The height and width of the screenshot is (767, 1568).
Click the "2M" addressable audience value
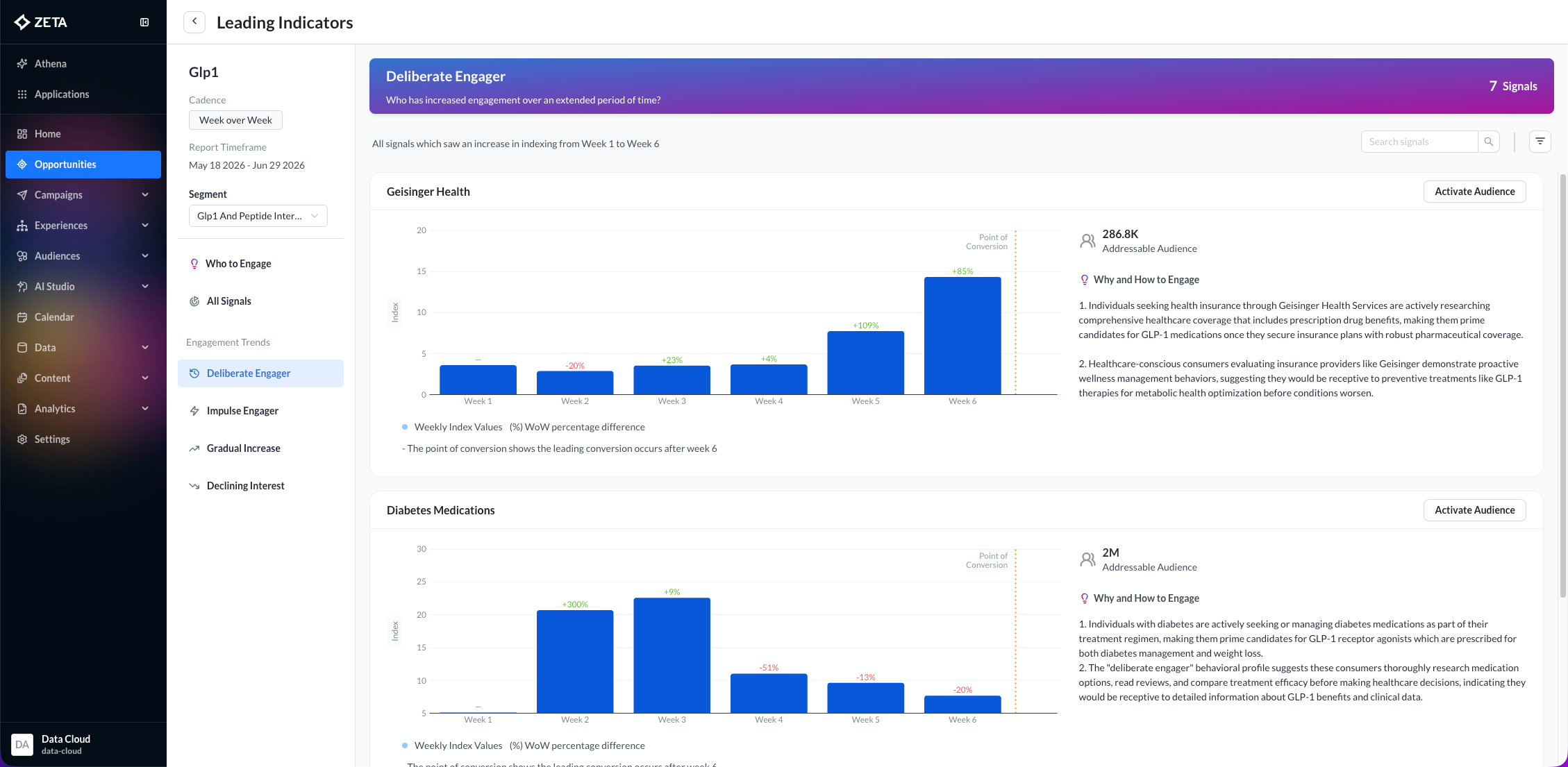(1111, 553)
